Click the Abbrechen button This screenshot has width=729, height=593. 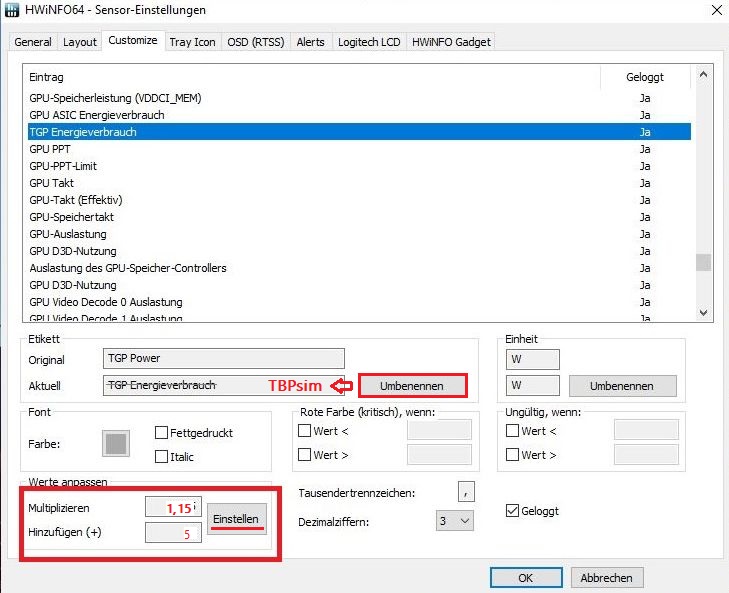tap(607, 578)
